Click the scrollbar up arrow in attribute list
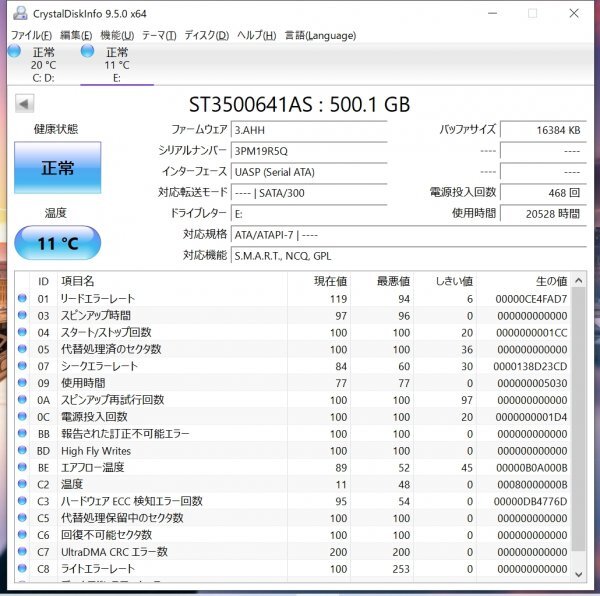 coord(579,281)
